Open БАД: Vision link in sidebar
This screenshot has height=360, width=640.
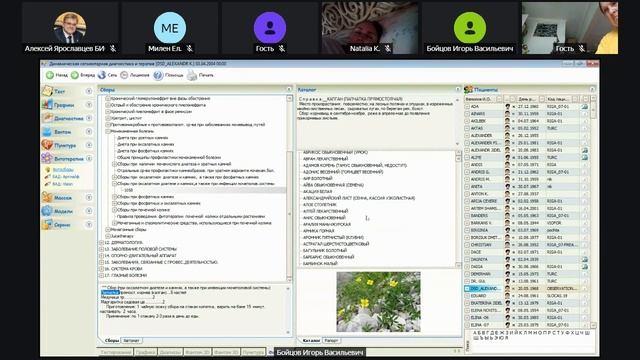pyautogui.click(x=62, y=184)
